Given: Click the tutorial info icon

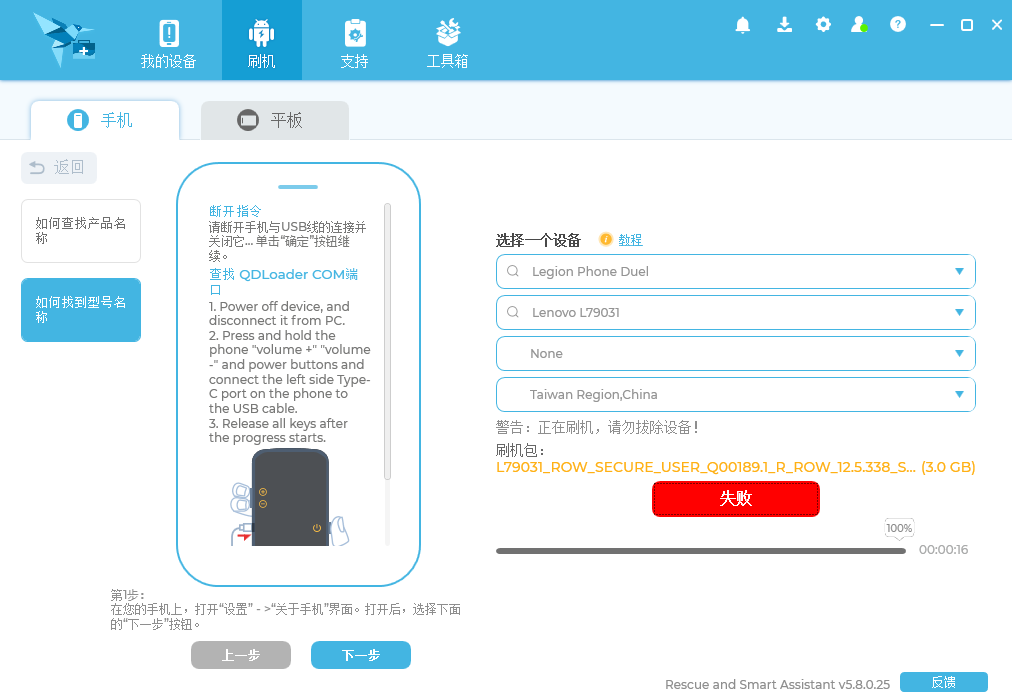Looking at the screenshot, I should (605, 239).
